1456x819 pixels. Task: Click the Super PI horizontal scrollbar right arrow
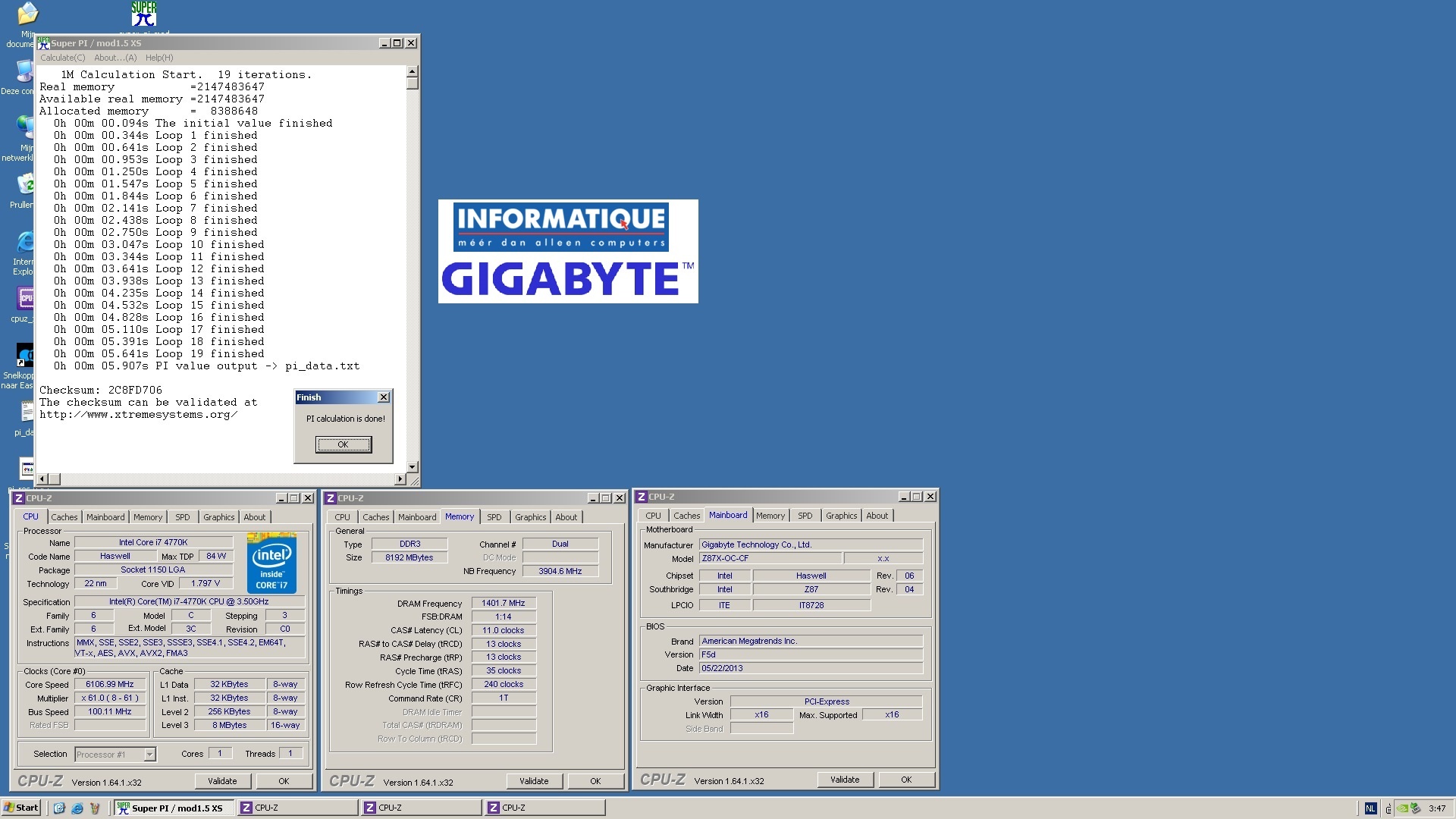[400, 479]
